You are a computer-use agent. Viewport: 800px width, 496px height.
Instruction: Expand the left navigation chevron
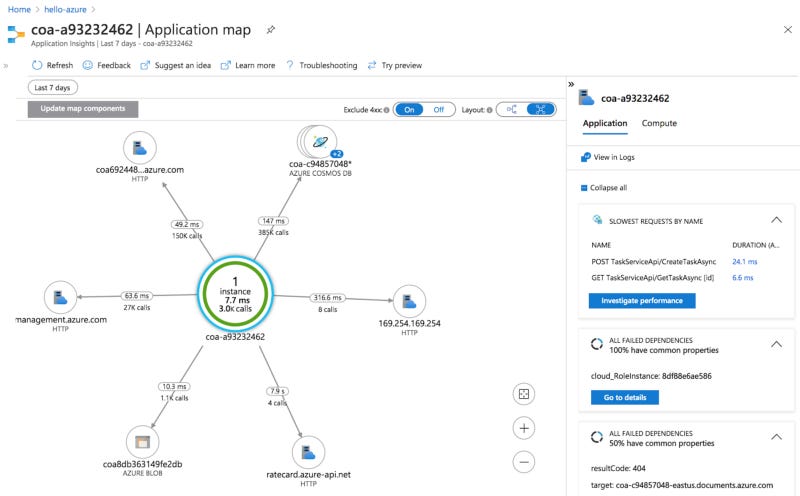pos(6,65)
